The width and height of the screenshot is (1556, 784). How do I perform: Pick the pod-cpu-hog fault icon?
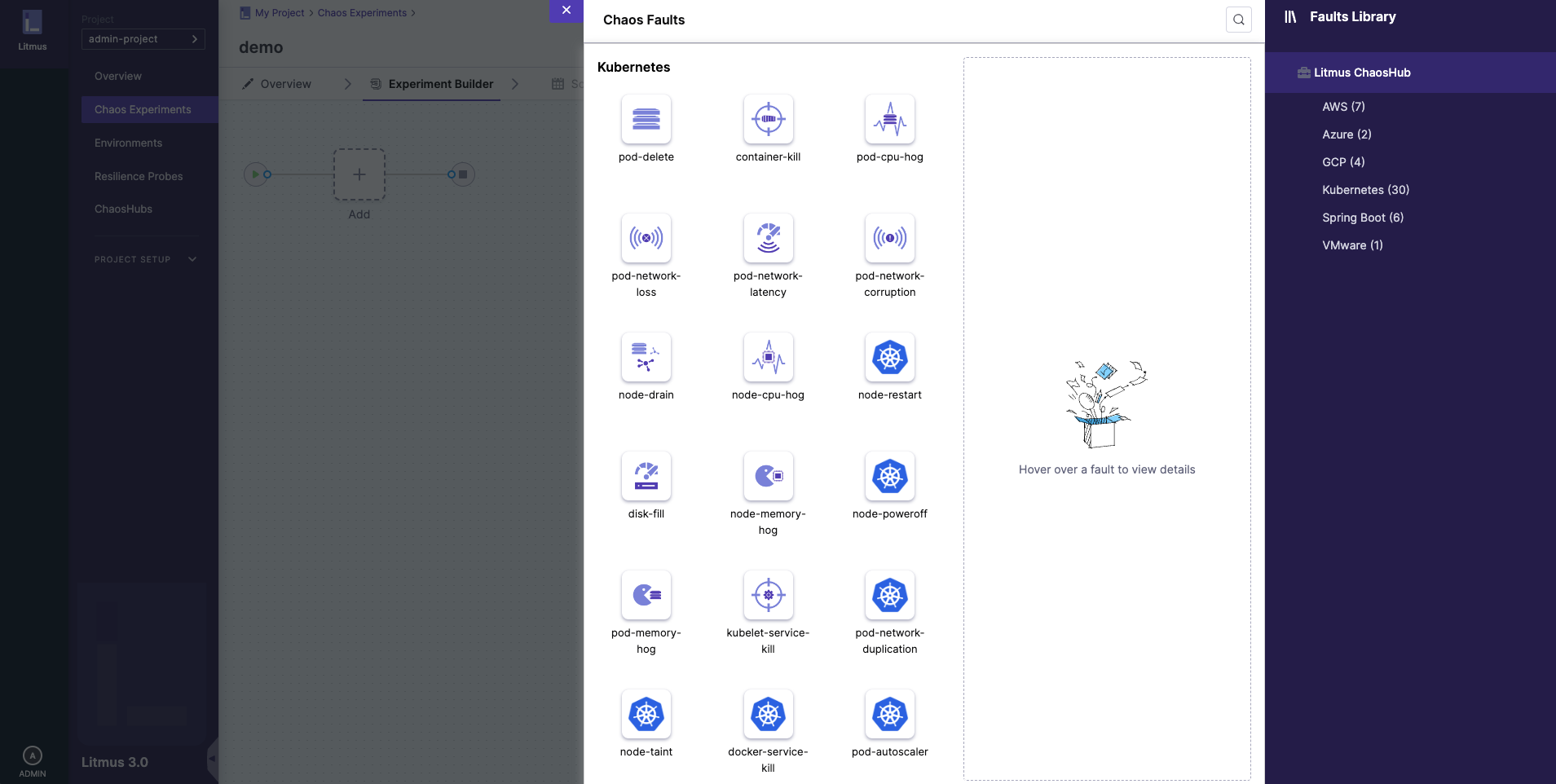[889, 120]
